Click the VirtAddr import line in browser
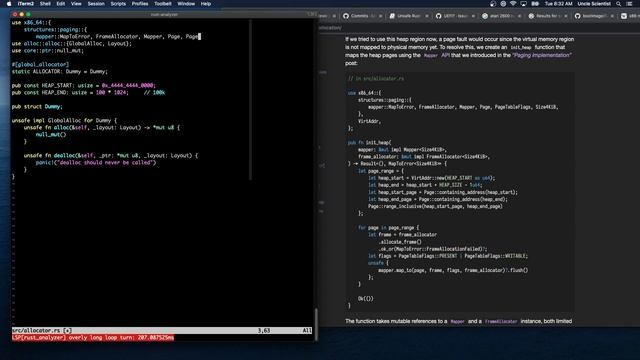Viewport: 640px width, 360px height. pos(369,121)
